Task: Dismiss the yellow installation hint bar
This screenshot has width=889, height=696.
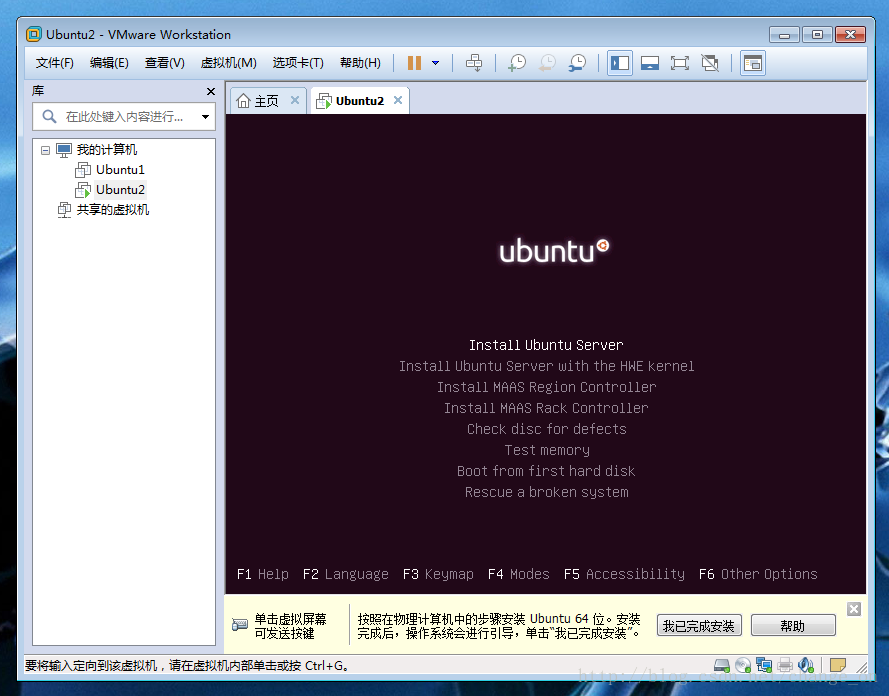Action: point(854,609)
